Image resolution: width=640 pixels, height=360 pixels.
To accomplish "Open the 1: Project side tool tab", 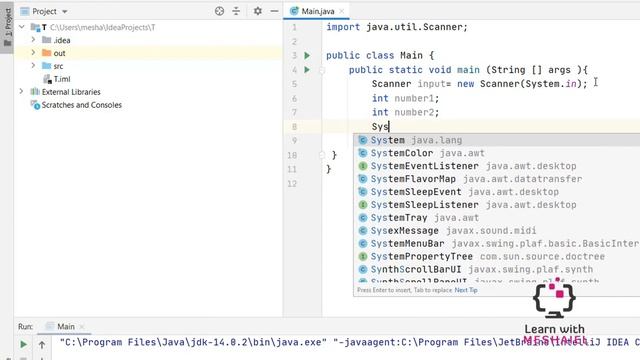I will click(7, 27).
